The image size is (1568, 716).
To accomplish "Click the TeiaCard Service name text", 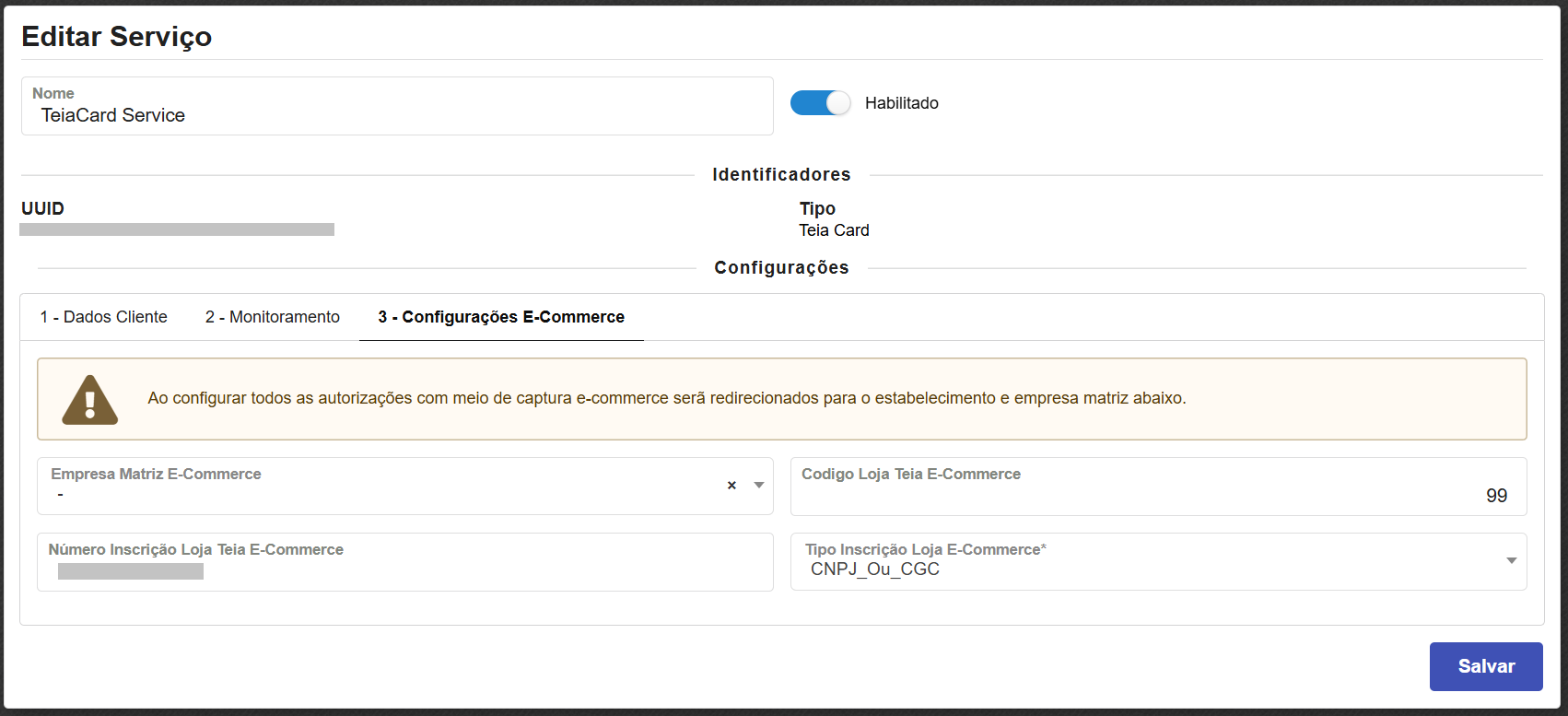I will point(111,115).
